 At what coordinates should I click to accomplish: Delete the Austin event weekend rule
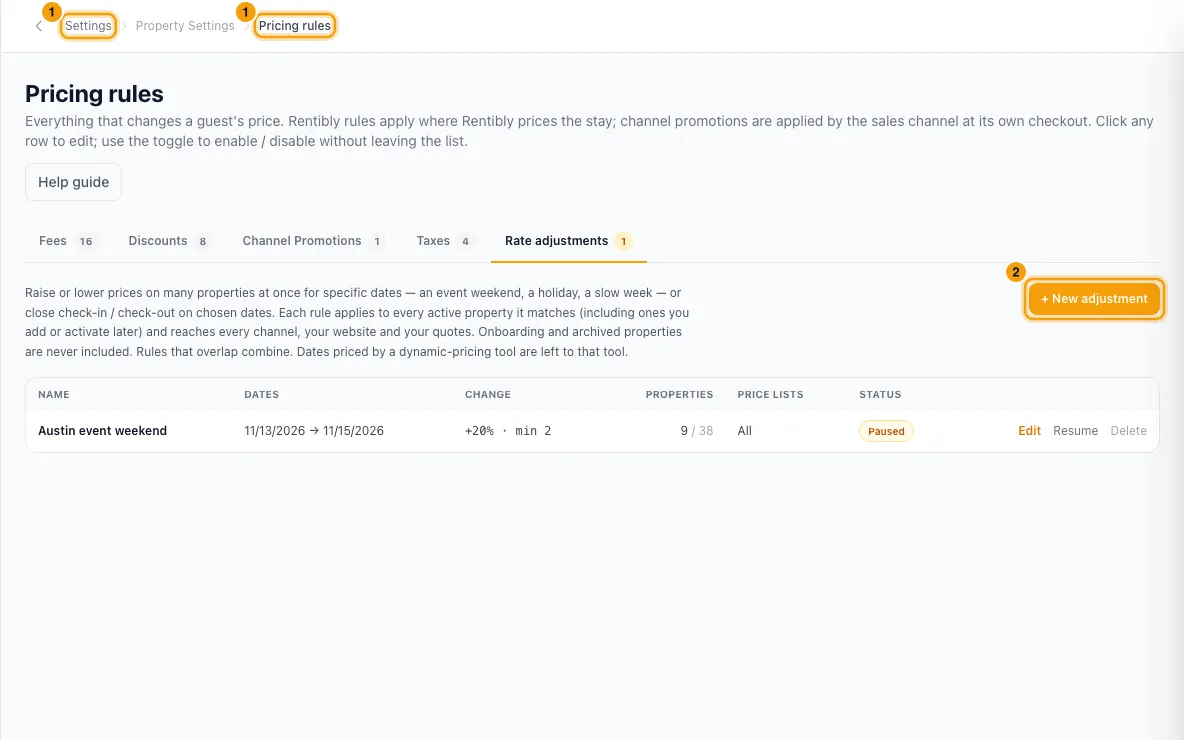[1128, 431]
